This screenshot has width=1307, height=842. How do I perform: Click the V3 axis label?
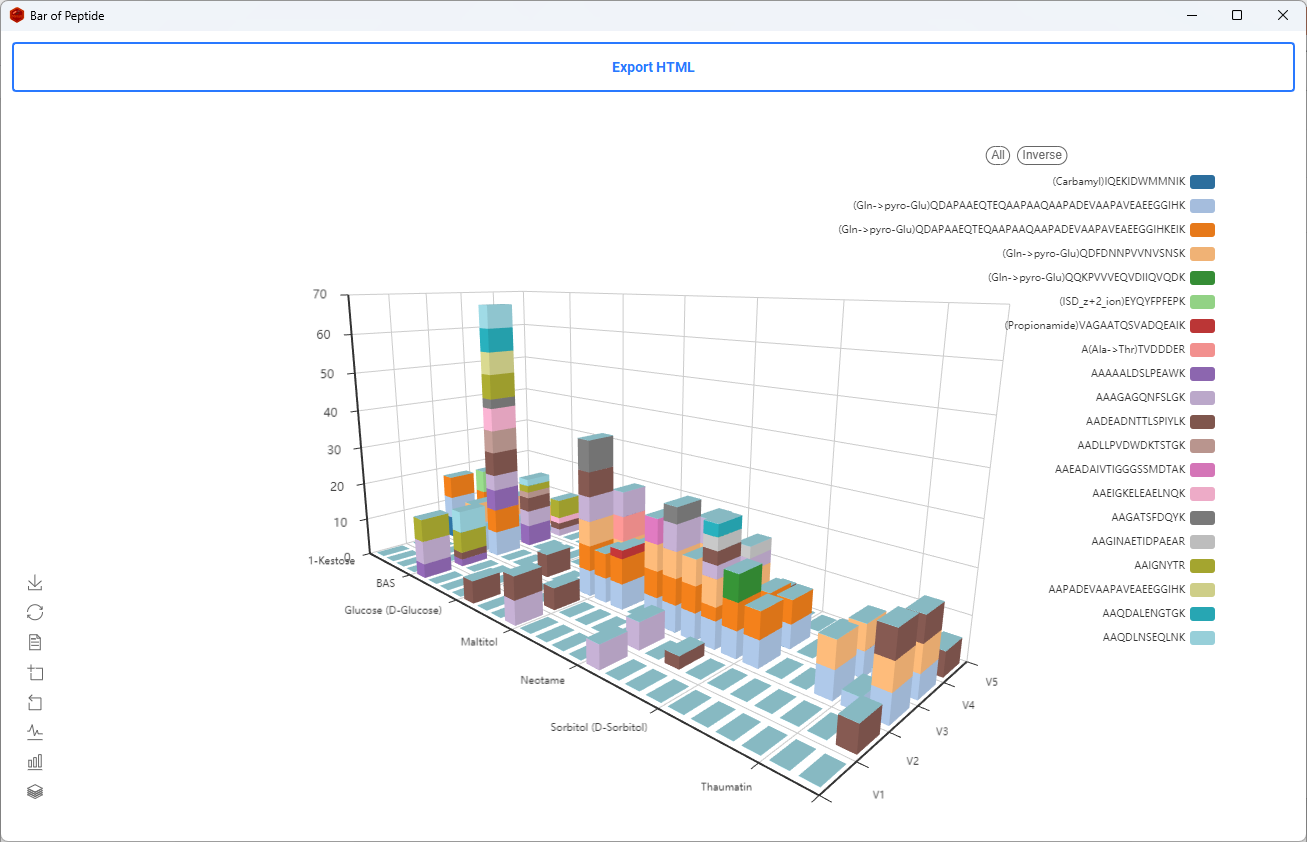pos(941,732)
